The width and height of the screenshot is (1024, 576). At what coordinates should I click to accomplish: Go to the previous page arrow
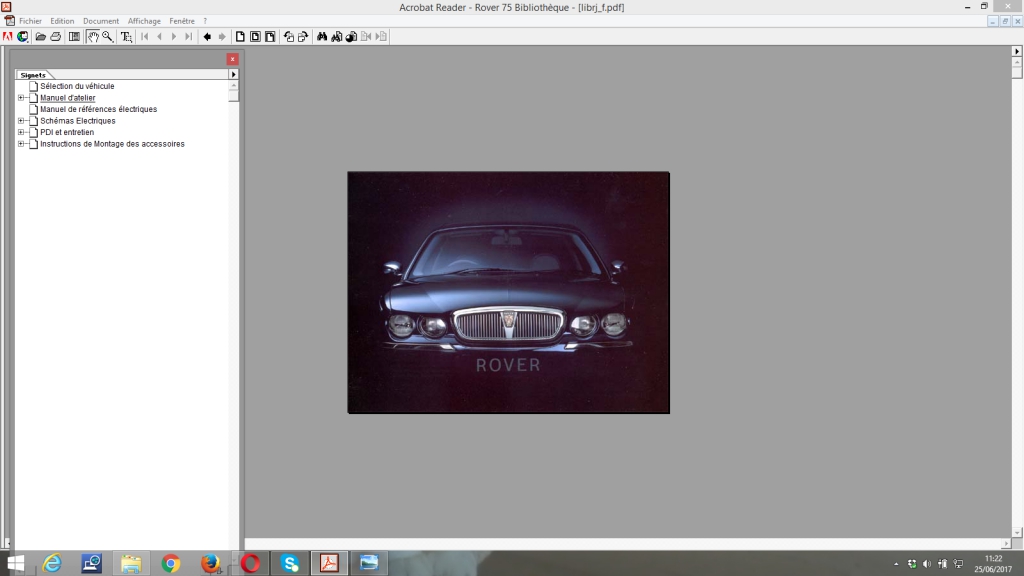(x=159, y=37)
